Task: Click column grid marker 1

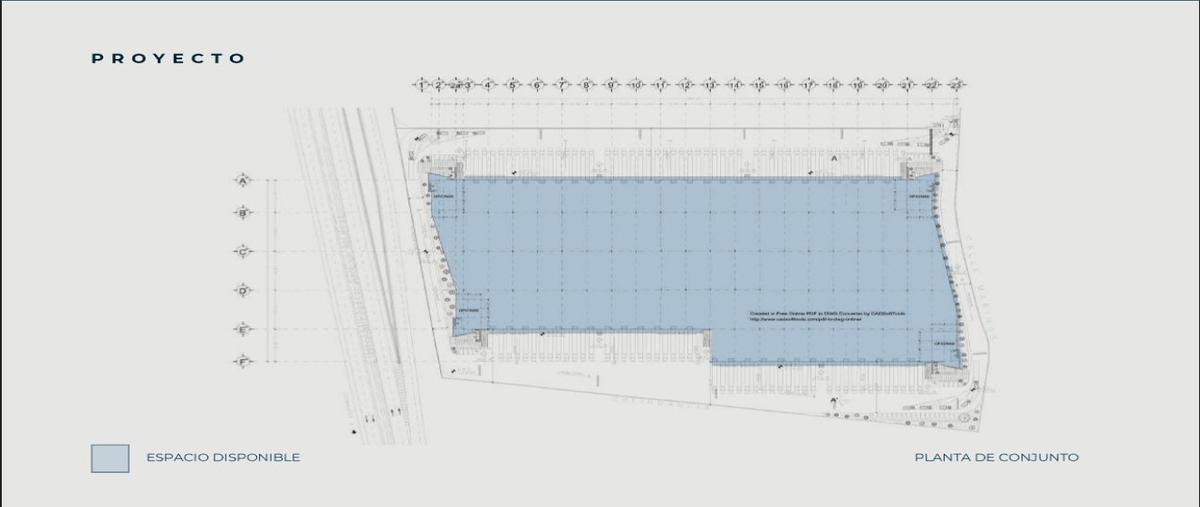Action: 423,84
